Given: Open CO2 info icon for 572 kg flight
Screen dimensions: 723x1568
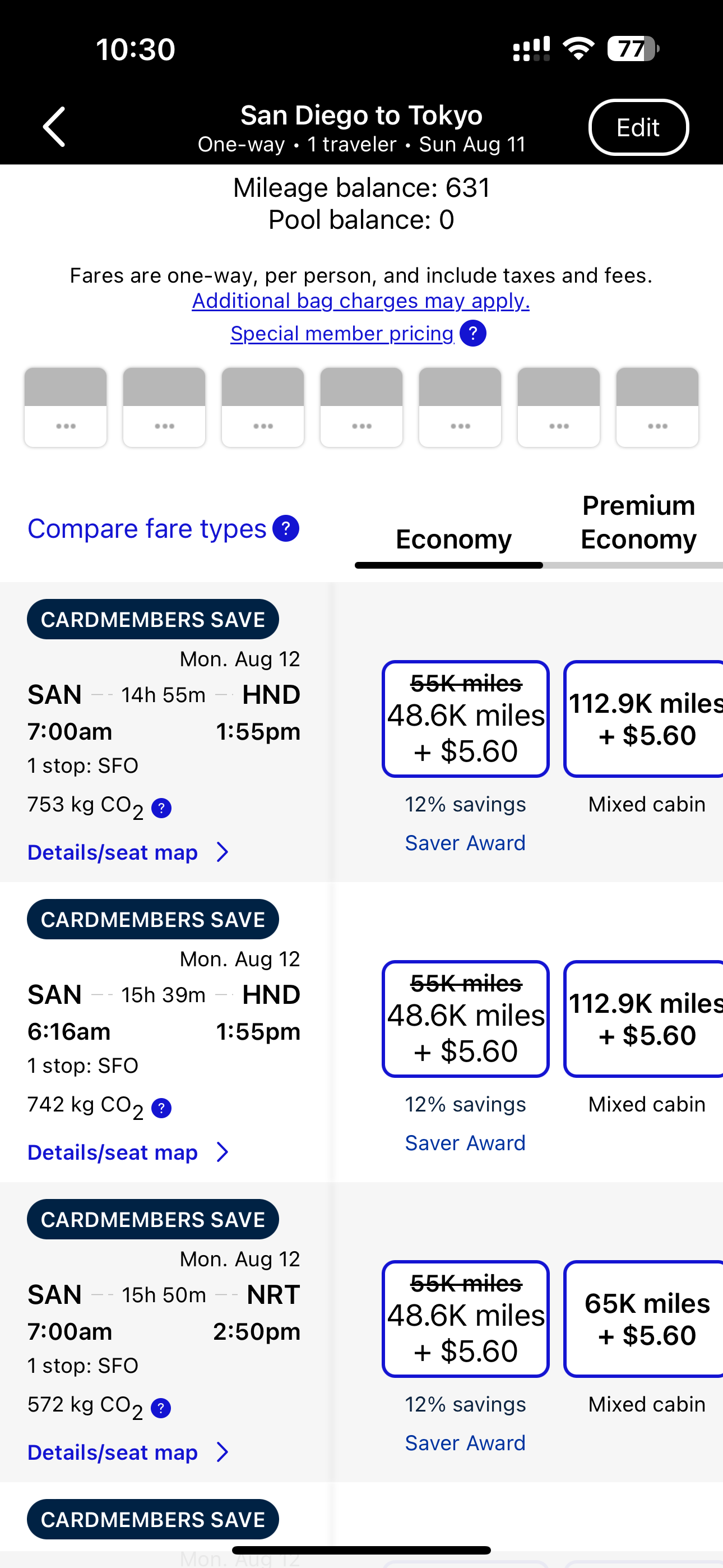Looking at the screenshot, I should (x=161, y=1408).
